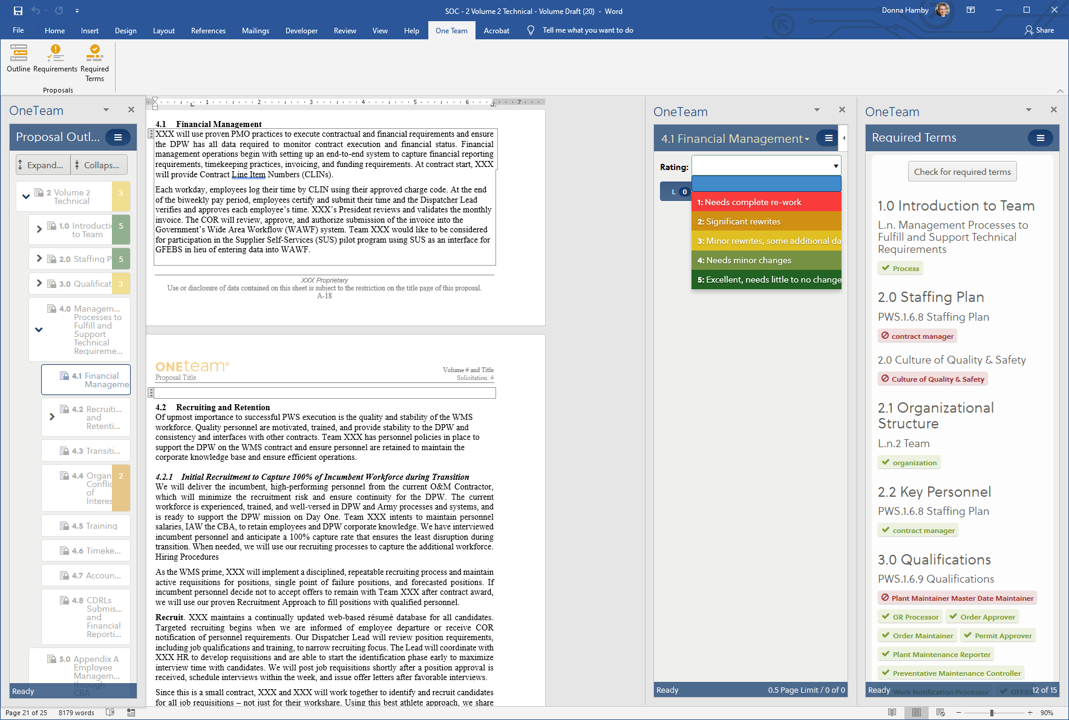1069x720 pixels.
Task: Click Check for required terms button
Action: click(962, 172)
